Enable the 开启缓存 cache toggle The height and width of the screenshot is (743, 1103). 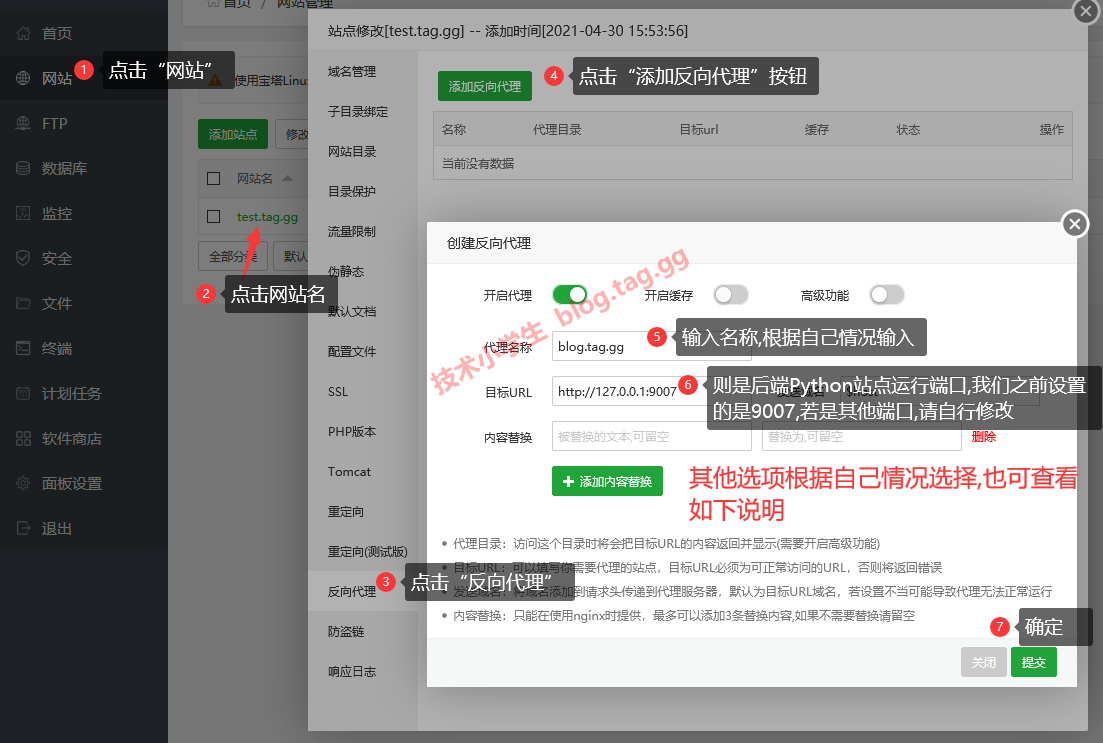[x=730, y=295]
